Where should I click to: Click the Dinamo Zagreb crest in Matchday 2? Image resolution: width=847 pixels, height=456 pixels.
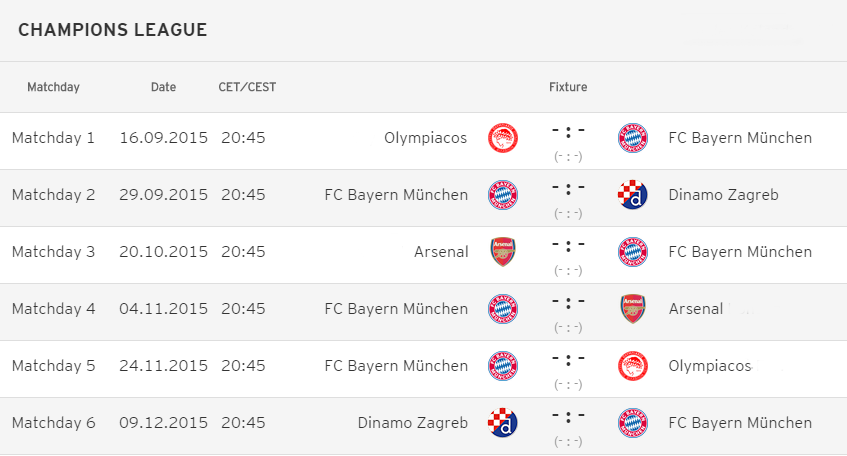click(x=633, y=195)
